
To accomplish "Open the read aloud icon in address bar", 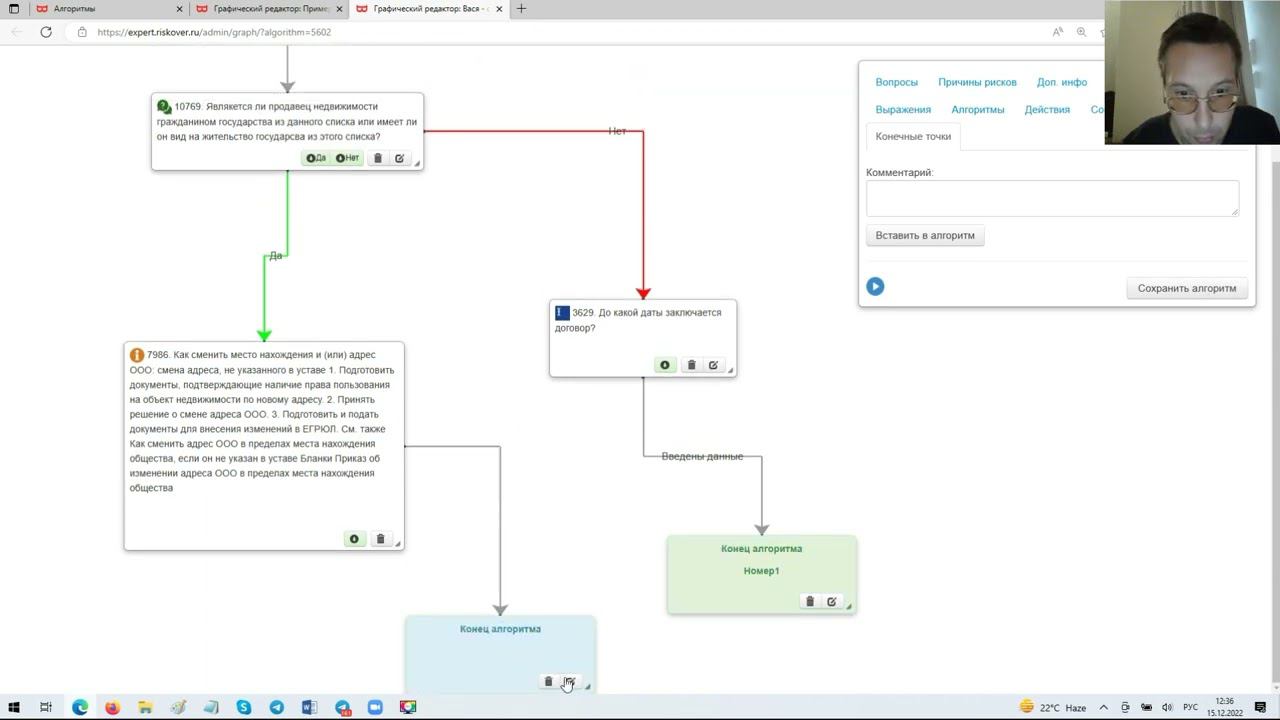I will coord(1057,32).
